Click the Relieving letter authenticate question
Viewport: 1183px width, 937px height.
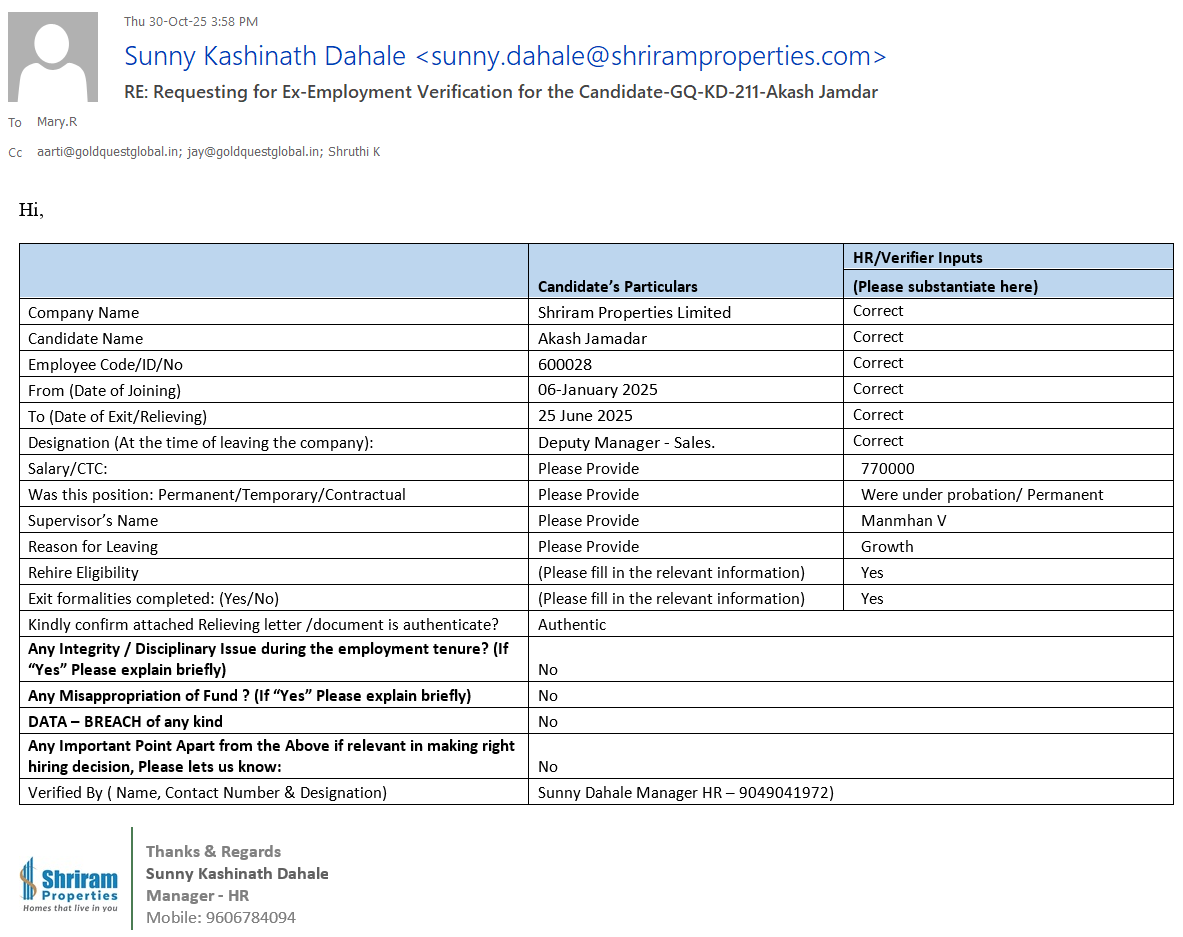click(x=263, y=625)
